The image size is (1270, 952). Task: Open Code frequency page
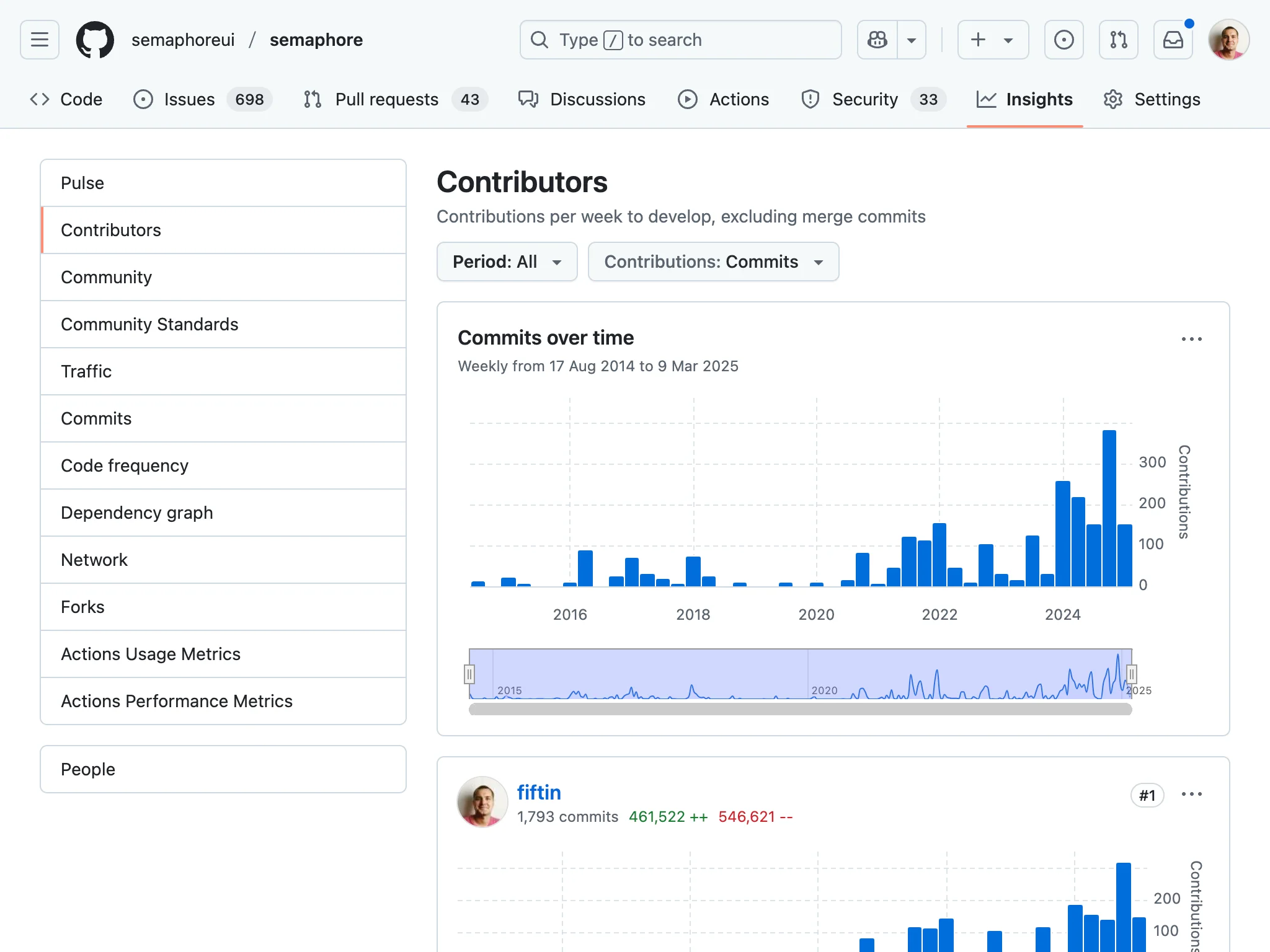click(223, 465)
